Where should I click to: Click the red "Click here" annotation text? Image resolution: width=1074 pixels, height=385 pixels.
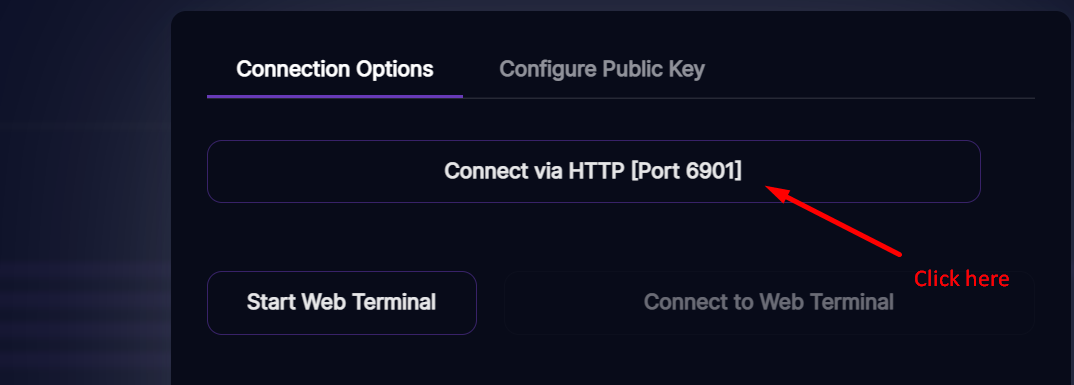coord(961,279)
